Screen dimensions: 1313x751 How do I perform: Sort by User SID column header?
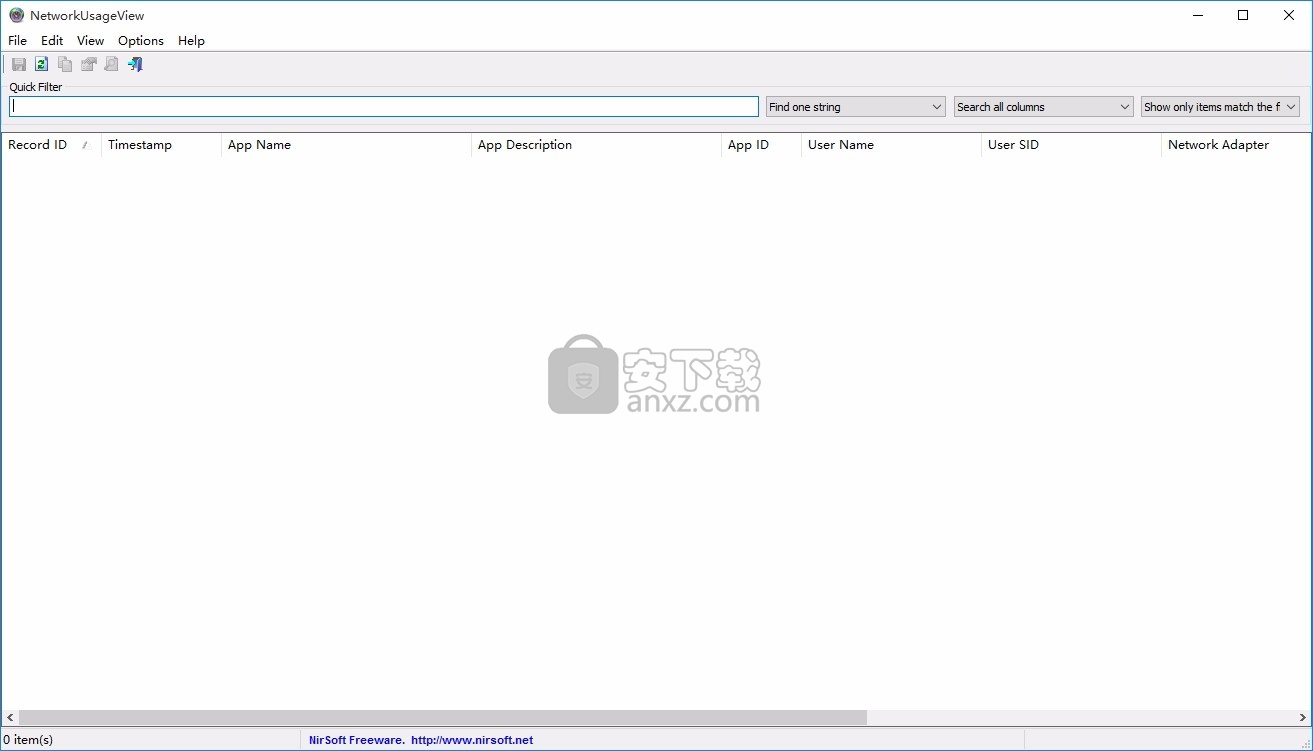pos(1071,145)
